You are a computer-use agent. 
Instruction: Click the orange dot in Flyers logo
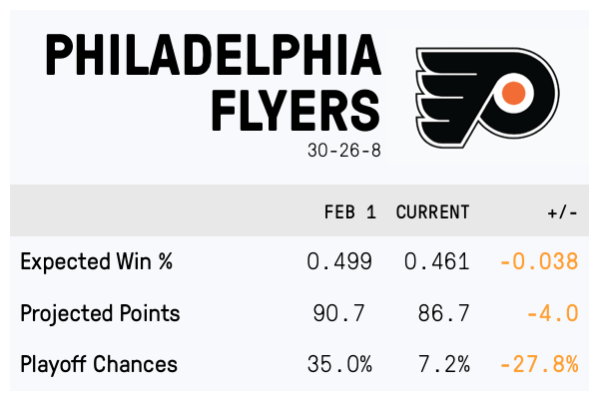click(x=512, y=94)
